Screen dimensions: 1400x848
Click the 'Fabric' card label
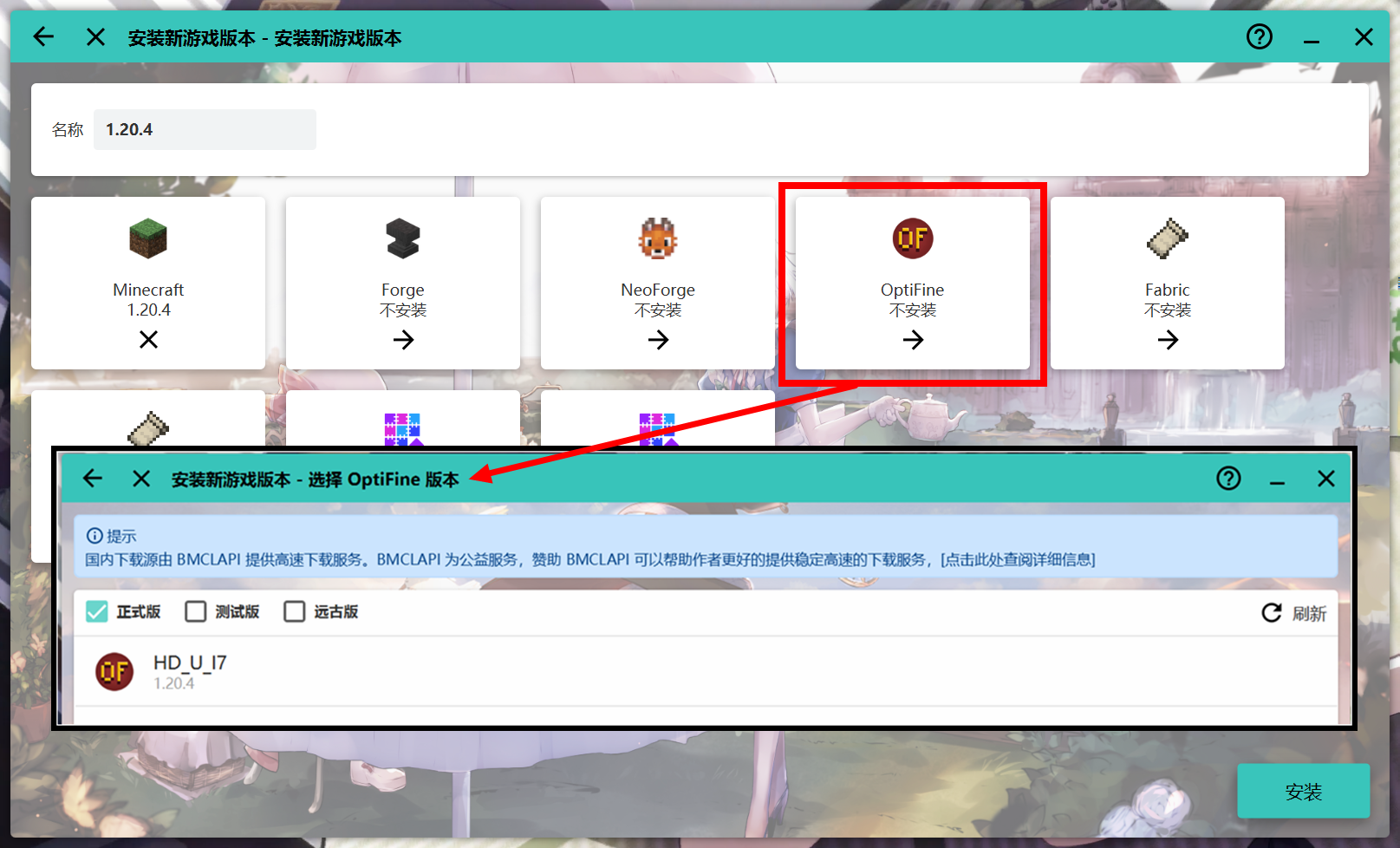[x=1168, y=290]
